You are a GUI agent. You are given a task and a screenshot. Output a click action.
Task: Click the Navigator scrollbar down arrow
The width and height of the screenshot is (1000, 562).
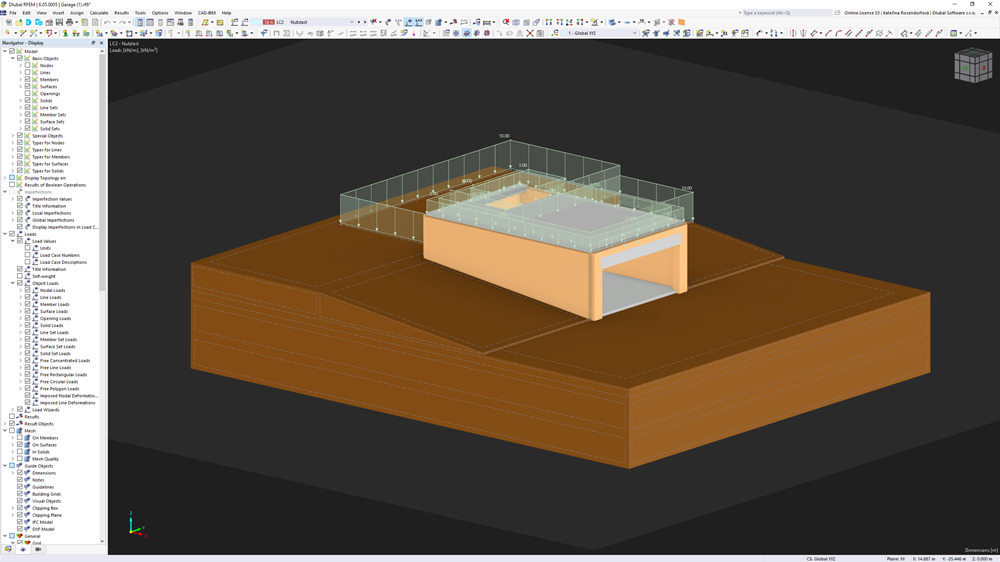coord(102,541)
